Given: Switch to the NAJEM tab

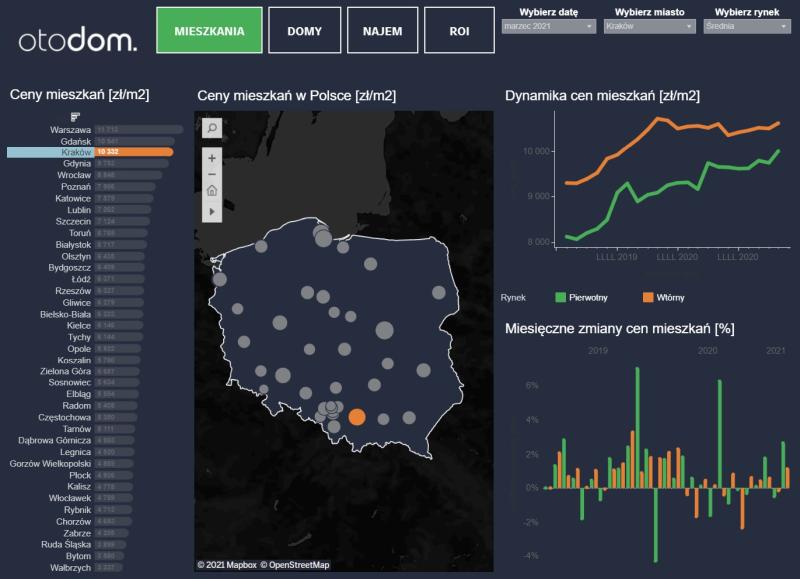Looking at the screenshot, I should click(x=382, y=31).
